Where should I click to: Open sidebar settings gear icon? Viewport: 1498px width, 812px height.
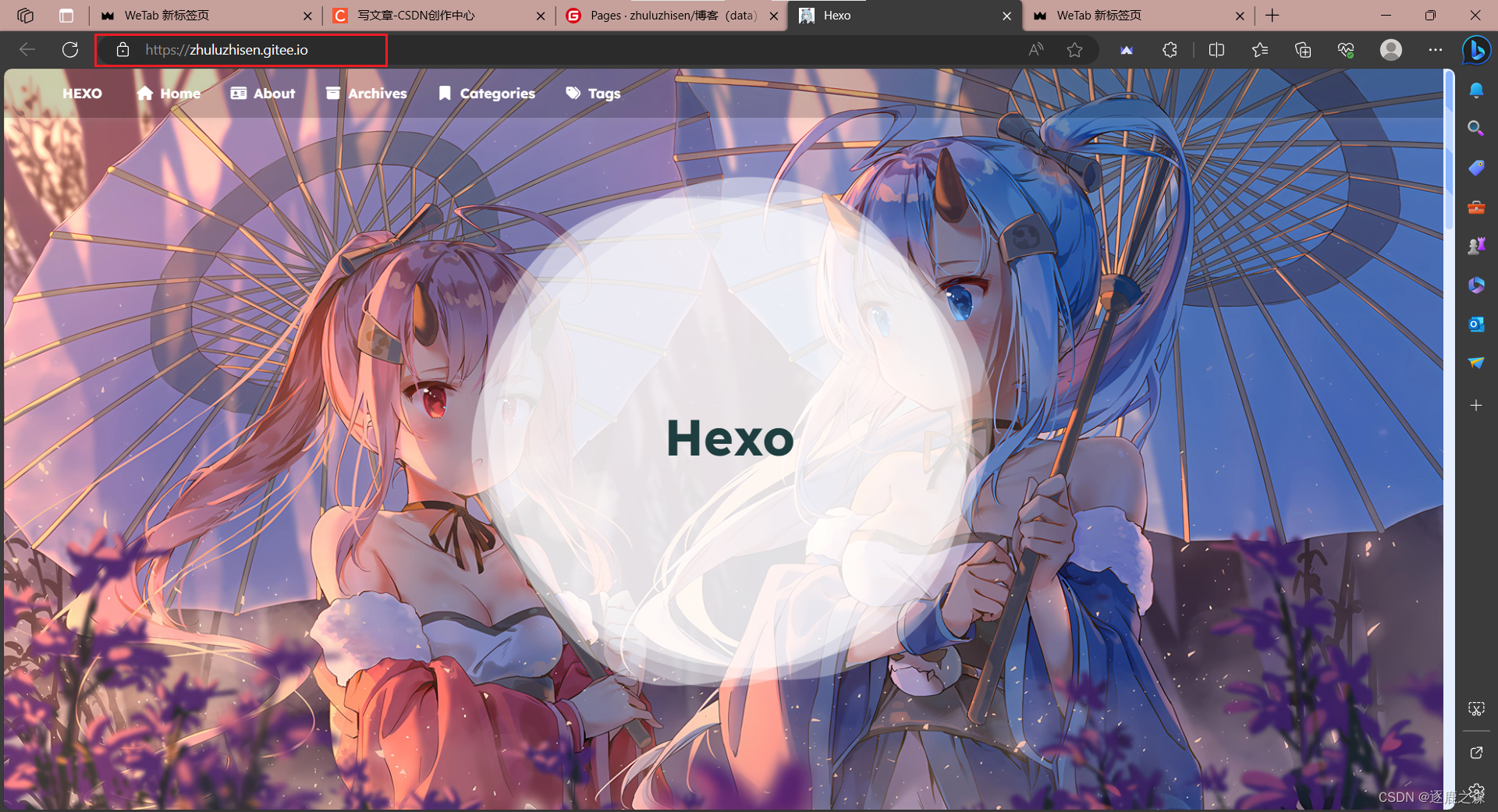coord(1476,792)
